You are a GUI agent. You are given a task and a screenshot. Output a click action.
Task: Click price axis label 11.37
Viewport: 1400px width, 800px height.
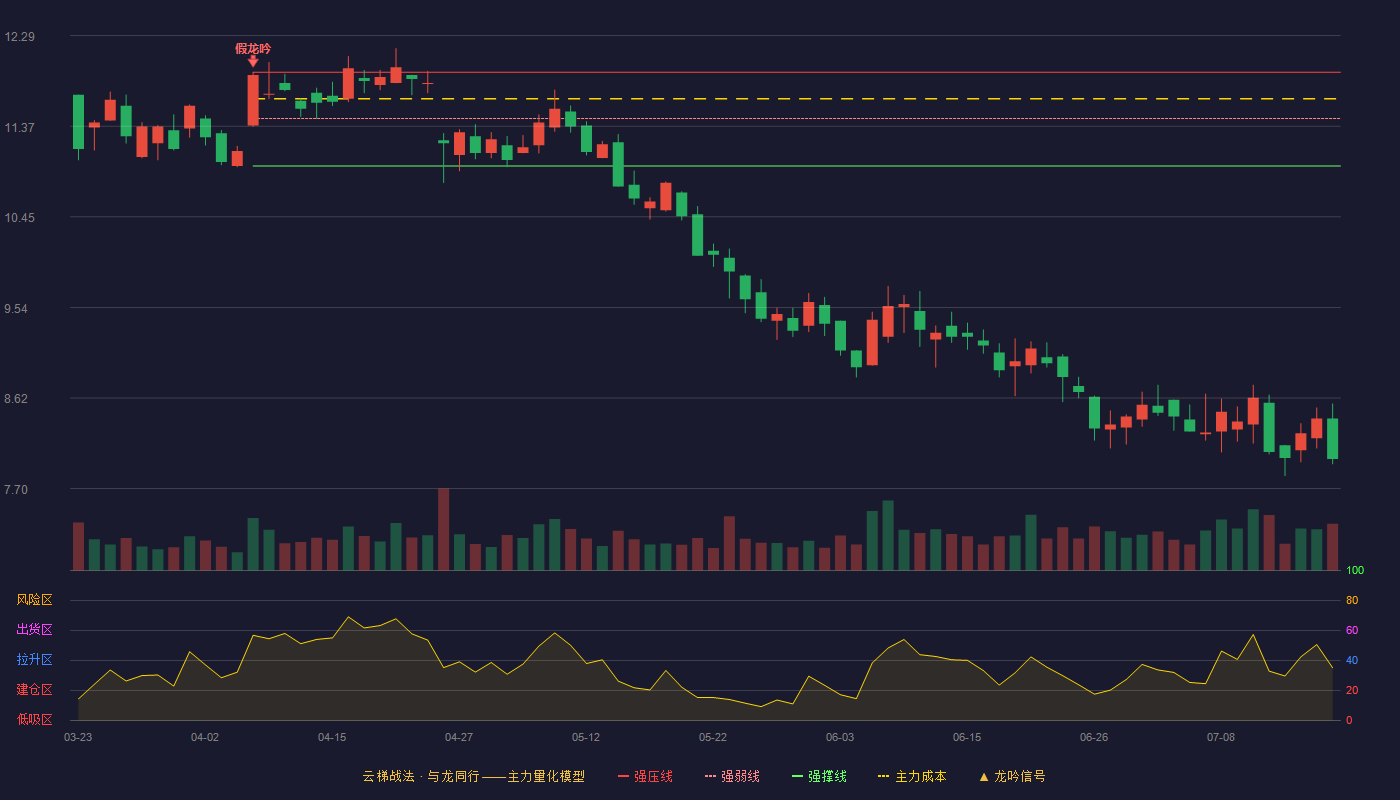(x=20, y=128)
